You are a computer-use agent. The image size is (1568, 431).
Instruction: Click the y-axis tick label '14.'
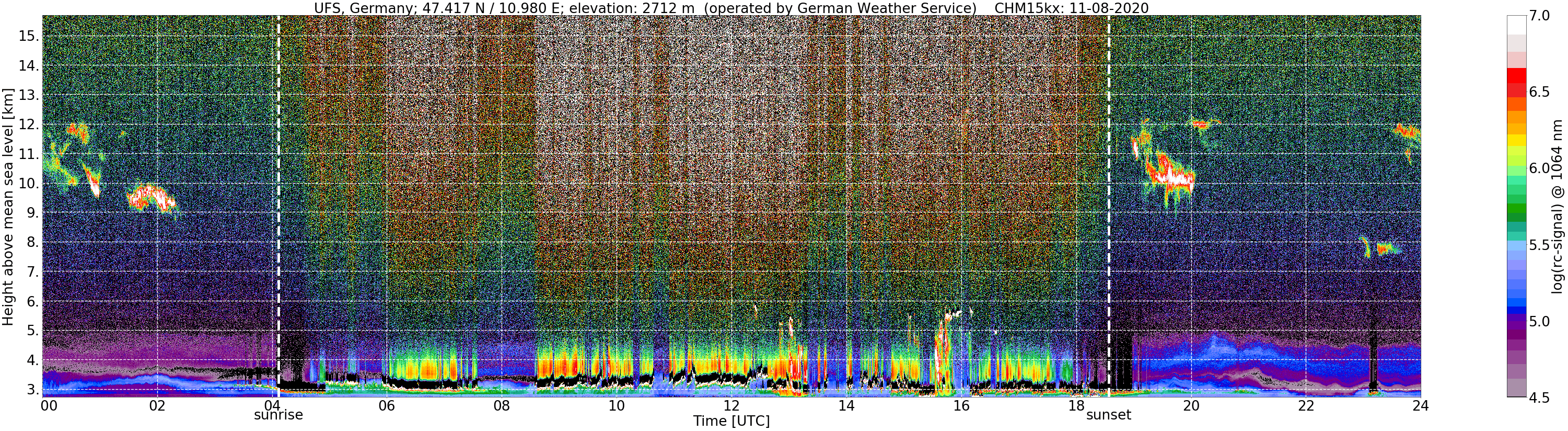(29, 65)
